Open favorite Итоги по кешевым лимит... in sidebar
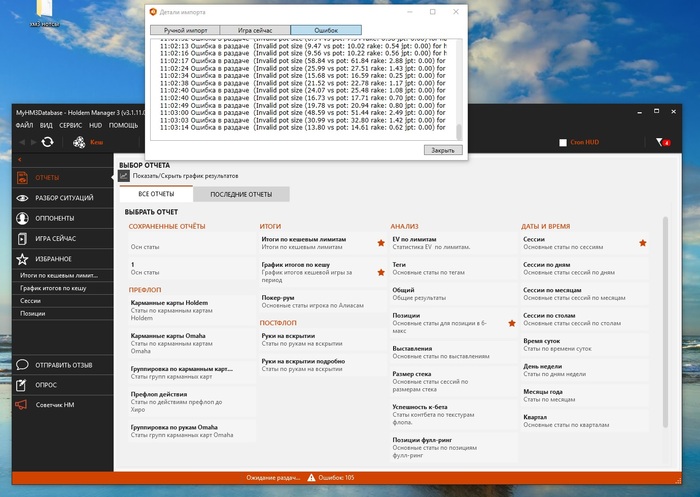Screen dimensions: 700x497 (x=62, y=276)
